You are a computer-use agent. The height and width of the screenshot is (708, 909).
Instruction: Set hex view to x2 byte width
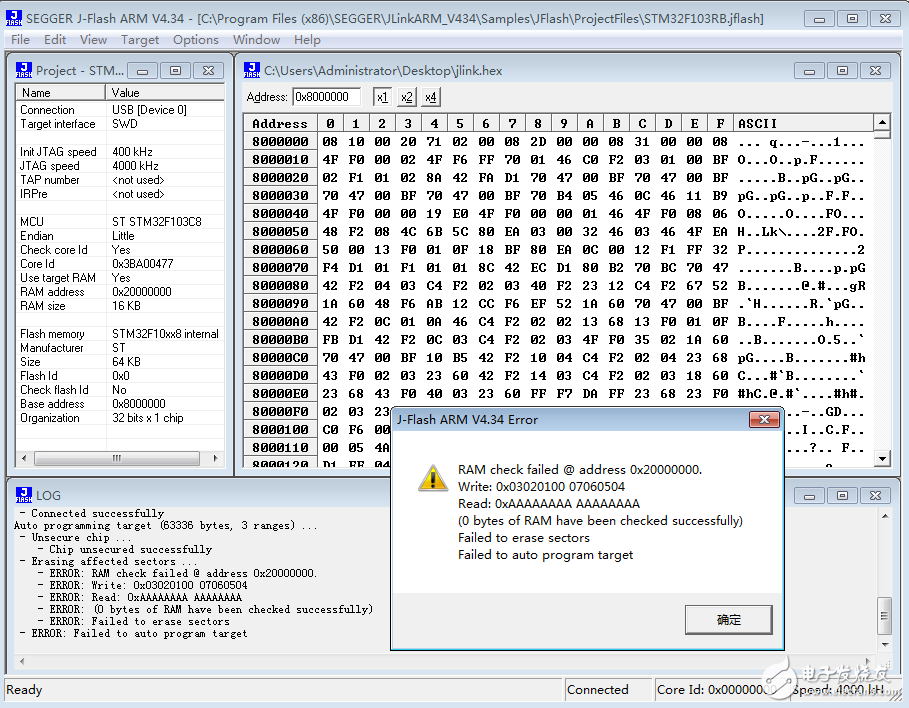(x=406, y=97)
